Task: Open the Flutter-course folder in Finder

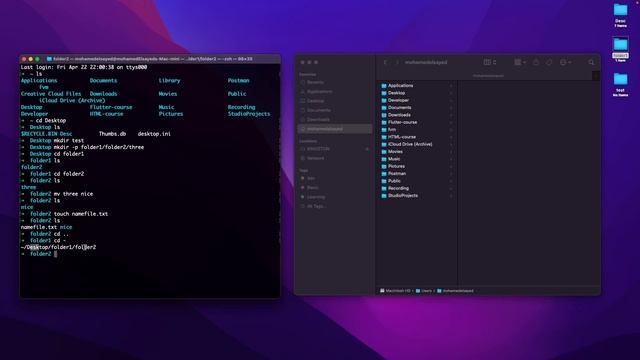Action: (x=416, y=122)
